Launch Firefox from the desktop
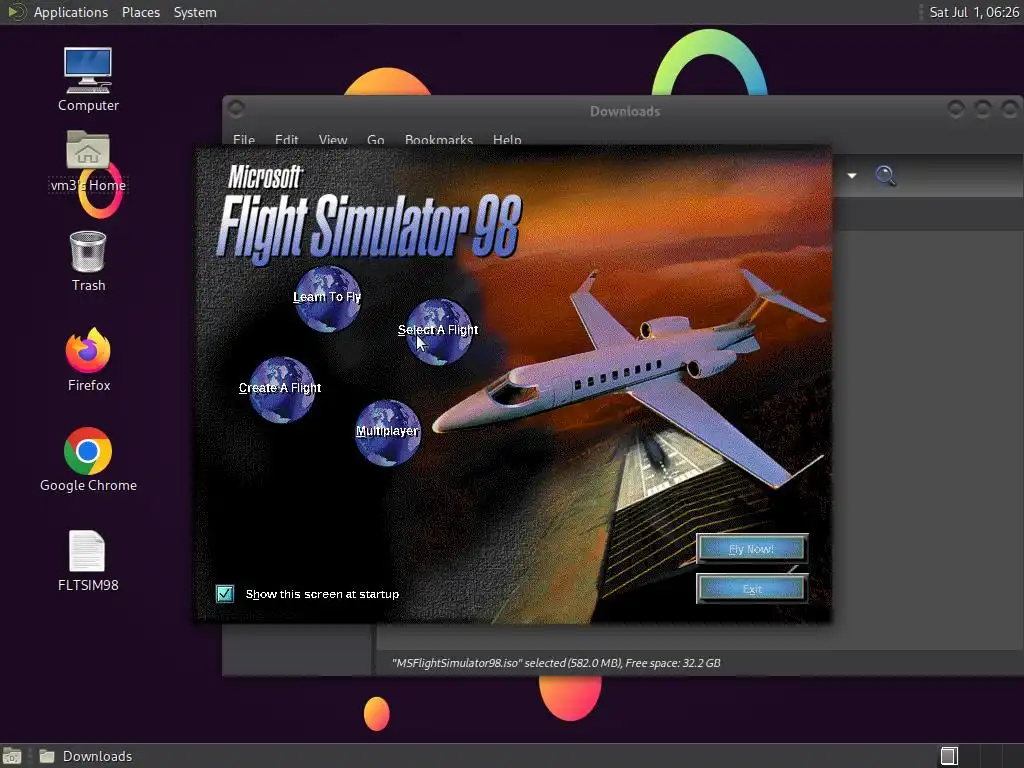Image resolution: width=1024 pixels, height=768 pixels. (x=88, y=360)
